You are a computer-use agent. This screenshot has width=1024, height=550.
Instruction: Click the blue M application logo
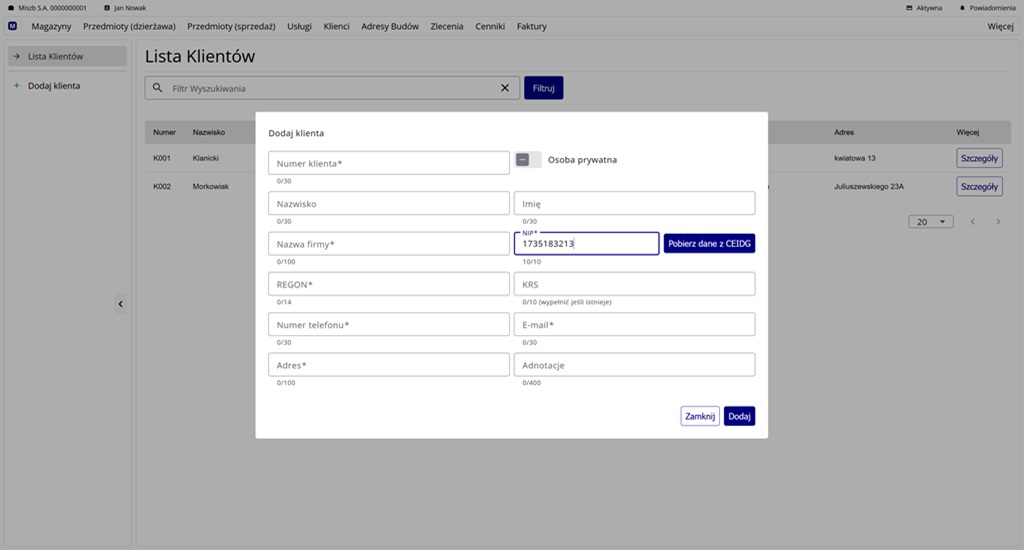point(12,26)
